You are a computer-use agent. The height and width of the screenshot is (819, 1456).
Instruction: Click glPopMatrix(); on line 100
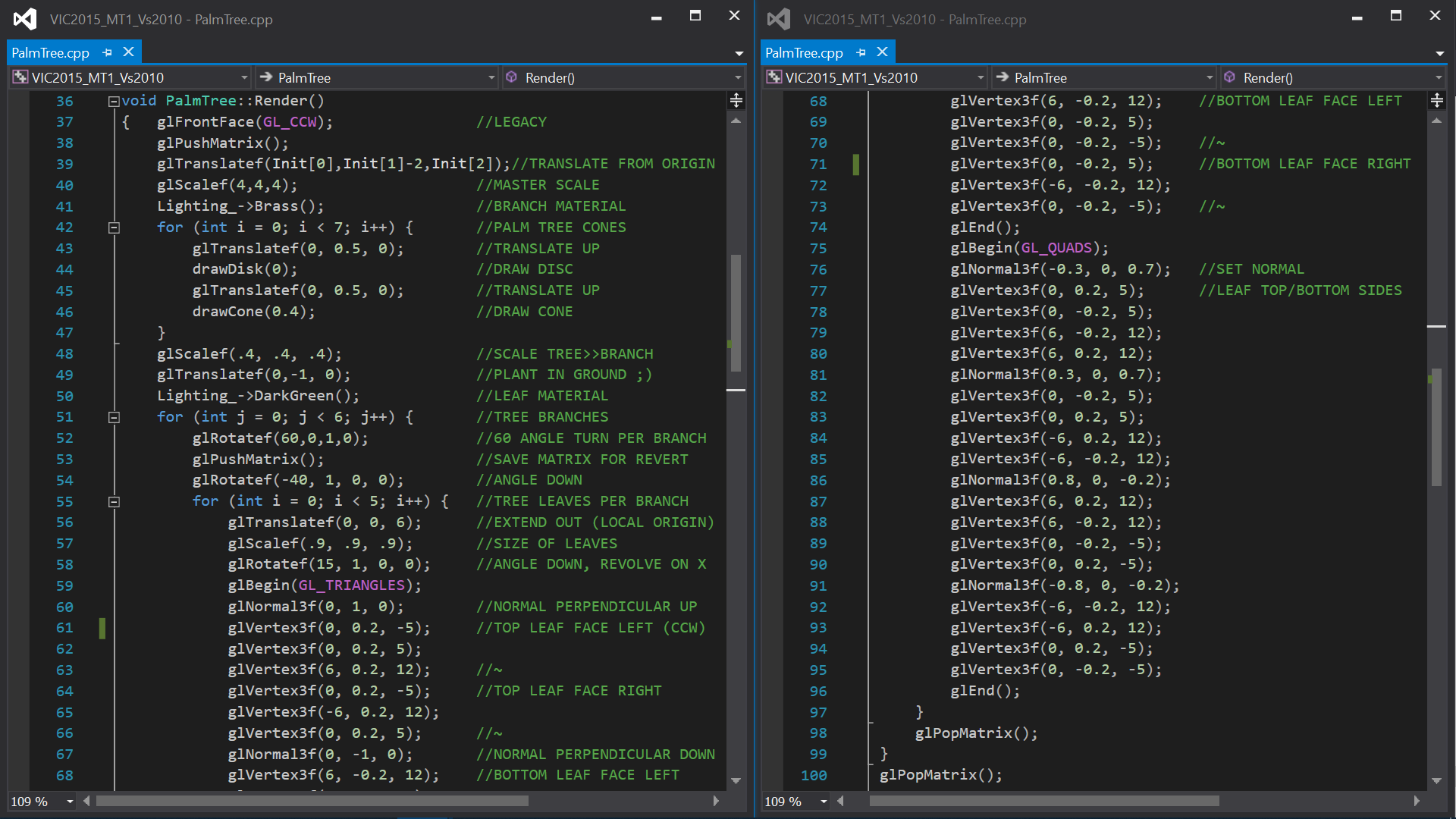click(x=941, y=775)
